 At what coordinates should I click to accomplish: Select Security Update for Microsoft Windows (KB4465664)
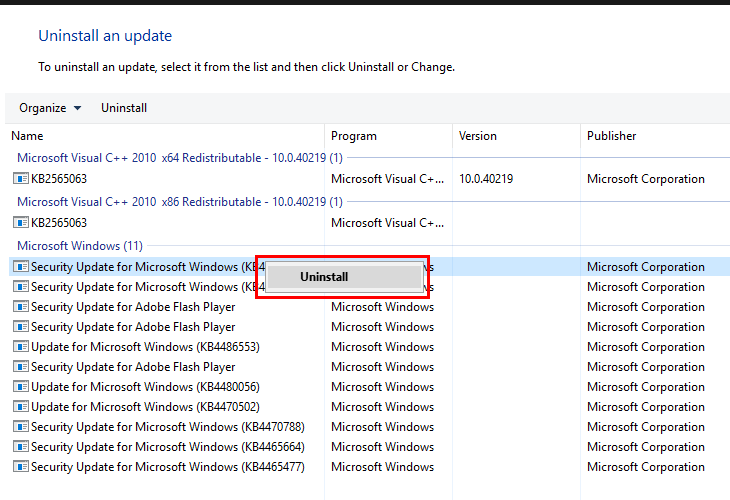pyautogui.click(x=168, y=447)
